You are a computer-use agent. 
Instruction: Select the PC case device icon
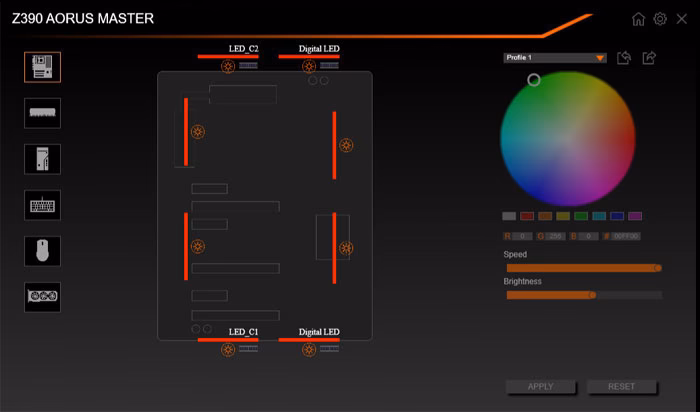tap(42, 159)
